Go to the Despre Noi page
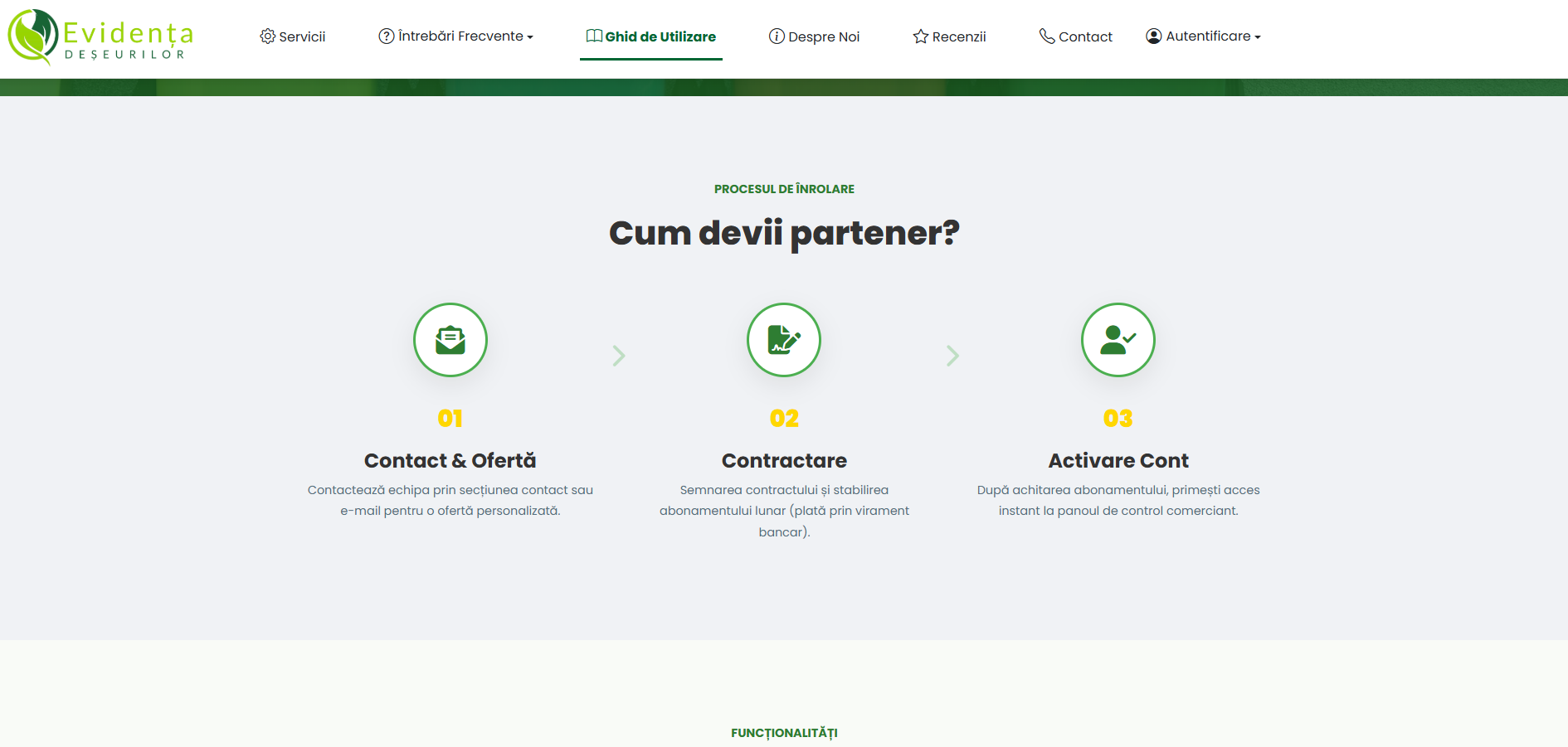1568x747 pixels. (814, 36)
